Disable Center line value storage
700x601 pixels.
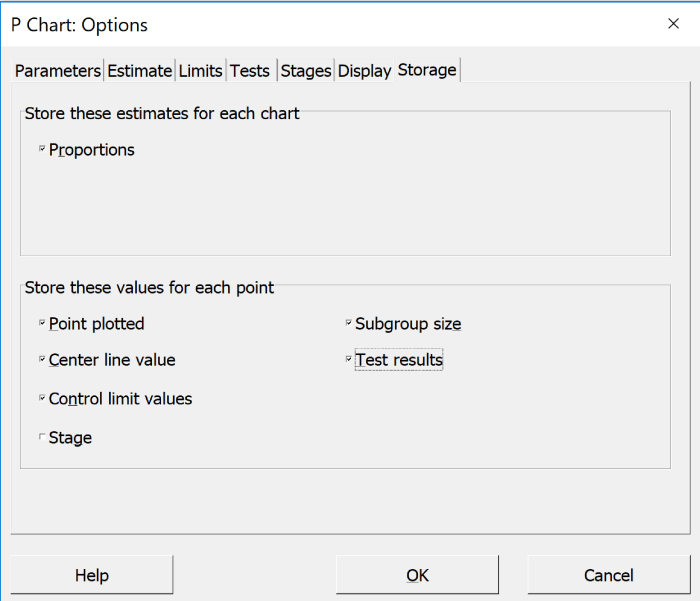click(43, 360)
